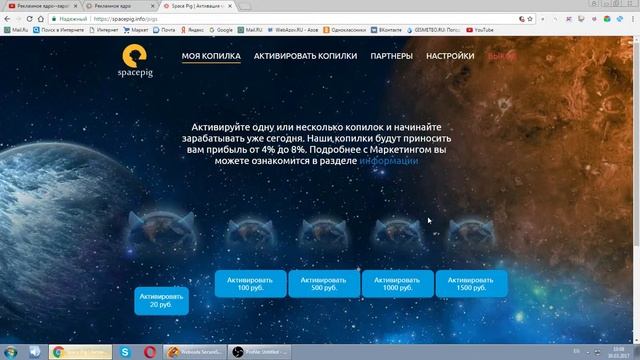This screenshot has width=640, height=360.
Task: Click the taskbar clock
Action: 618,352
